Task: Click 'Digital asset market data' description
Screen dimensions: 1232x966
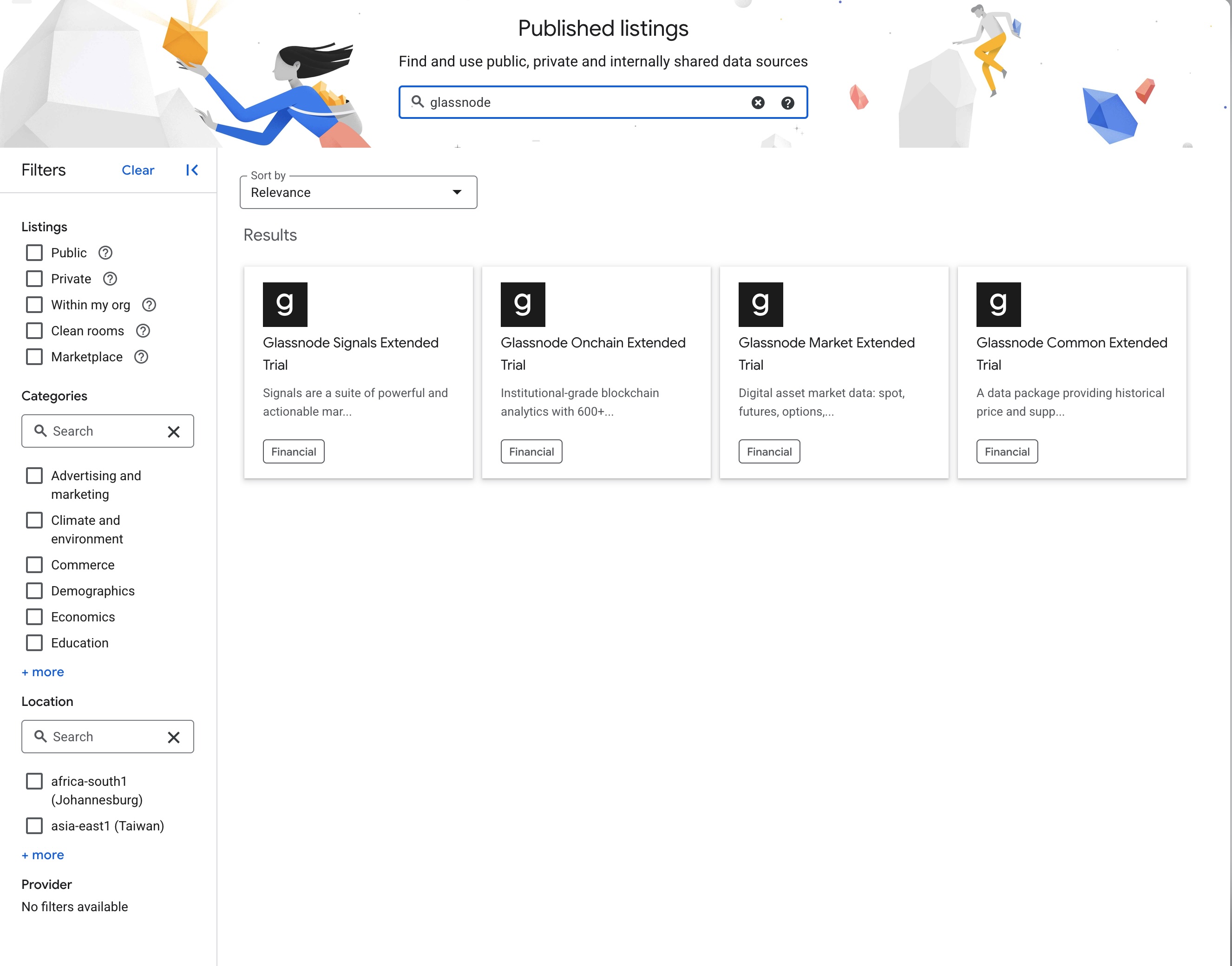Action: coord(821,402)
